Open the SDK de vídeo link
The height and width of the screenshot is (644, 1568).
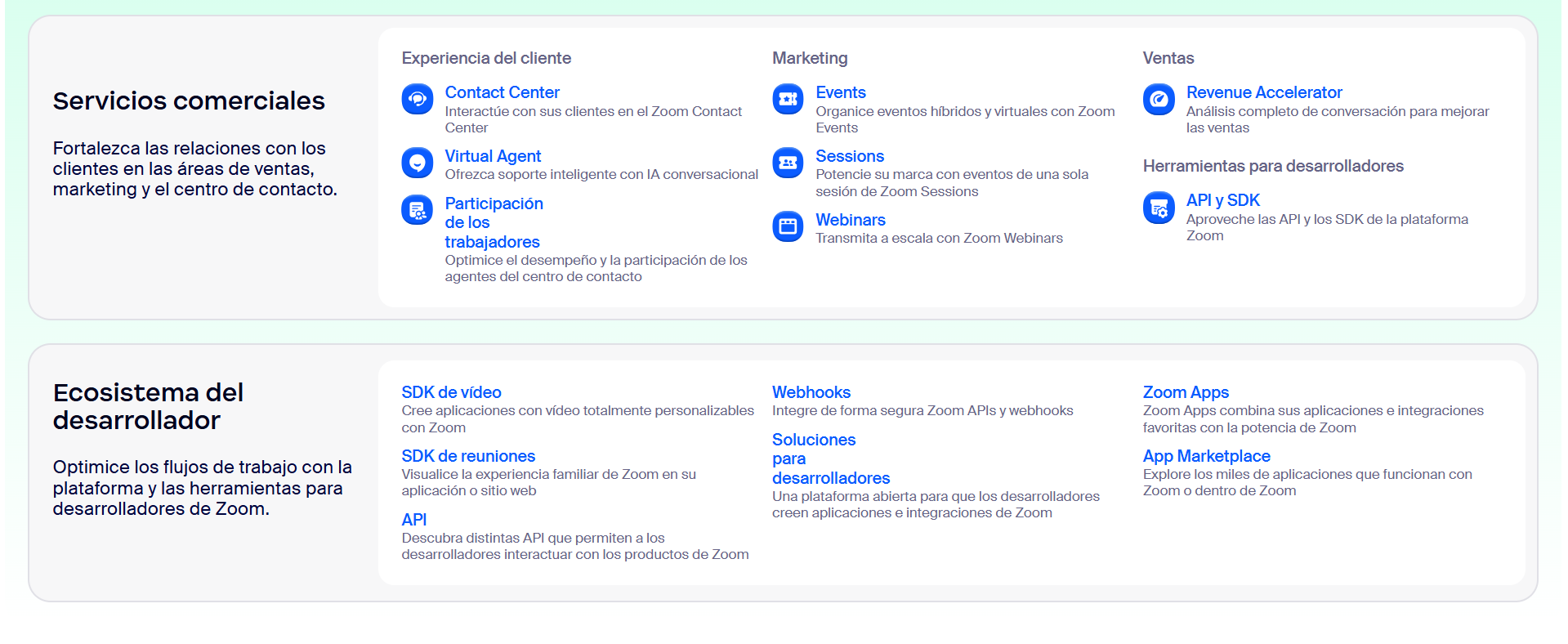(x=451, y=392)
